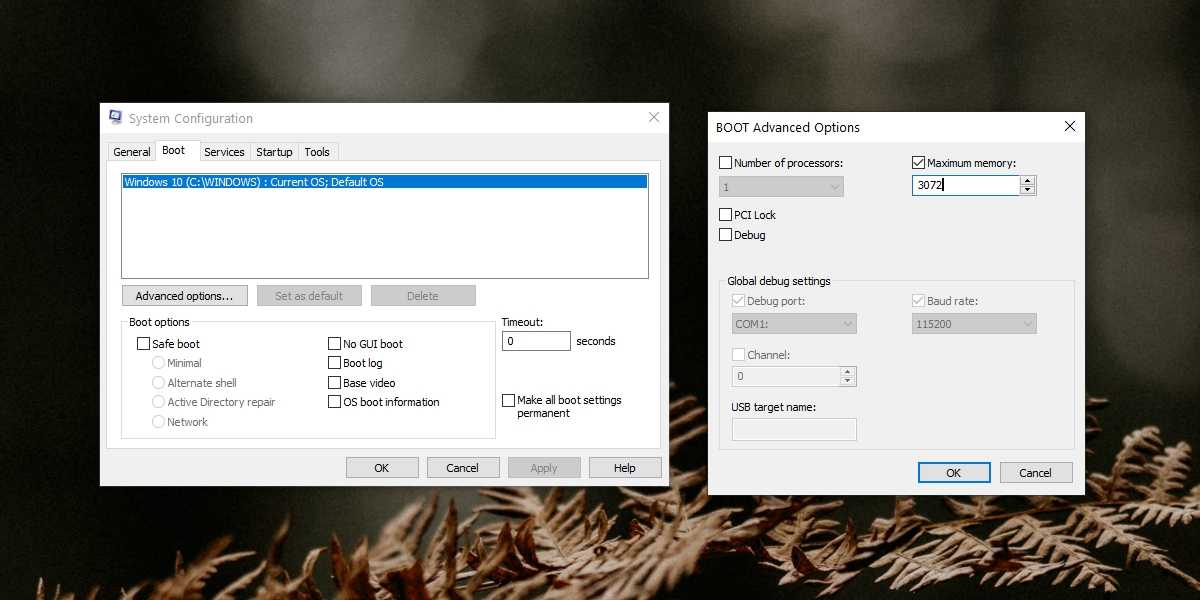
Task: Switch to the Services tab
Action: [224, 152]
